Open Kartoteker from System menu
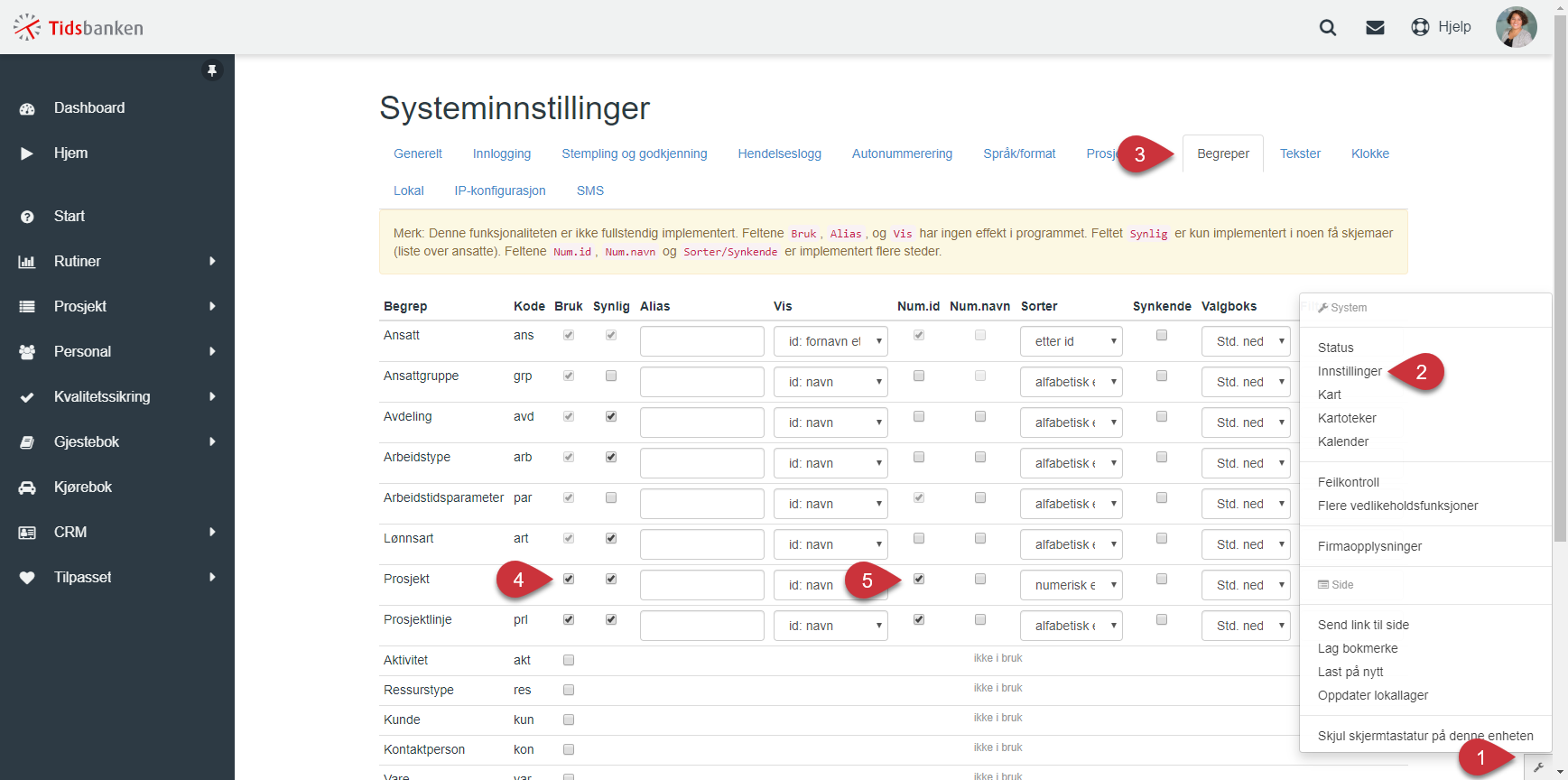1568x780 pixels. [x=1347, y=418]
